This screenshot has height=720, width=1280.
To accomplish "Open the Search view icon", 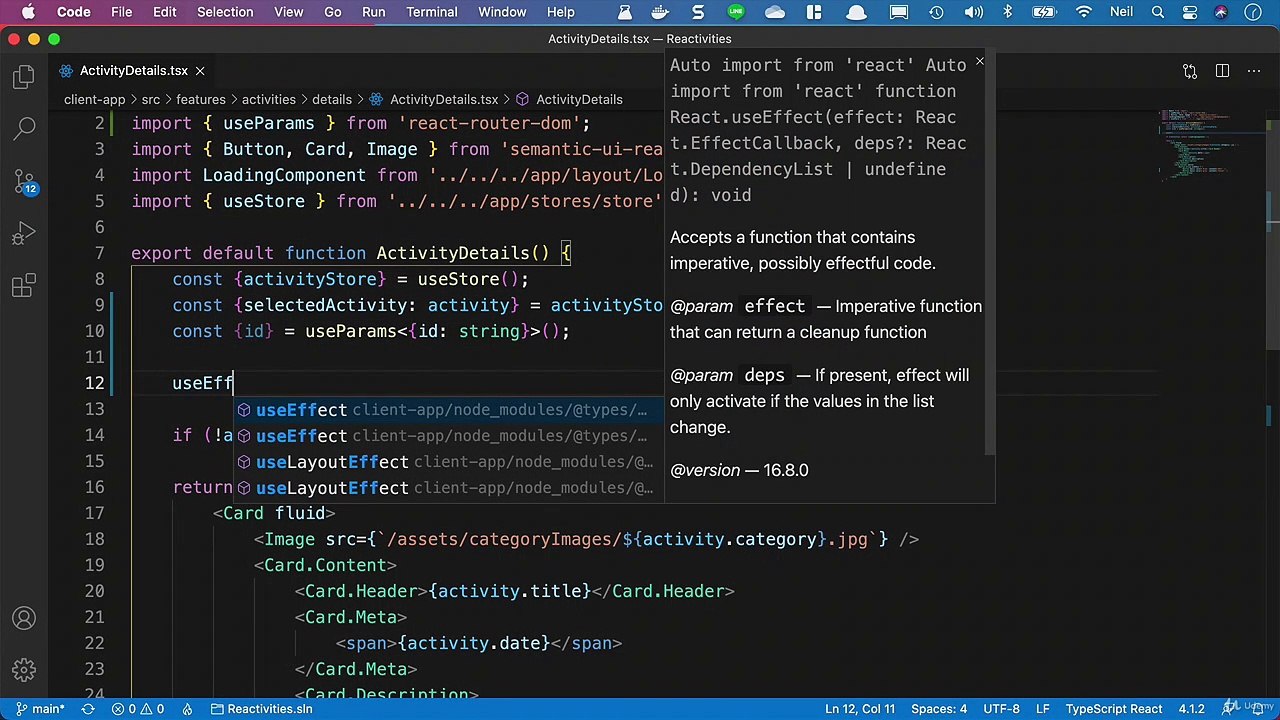I will pyautogui.click(x=24, y=128).
